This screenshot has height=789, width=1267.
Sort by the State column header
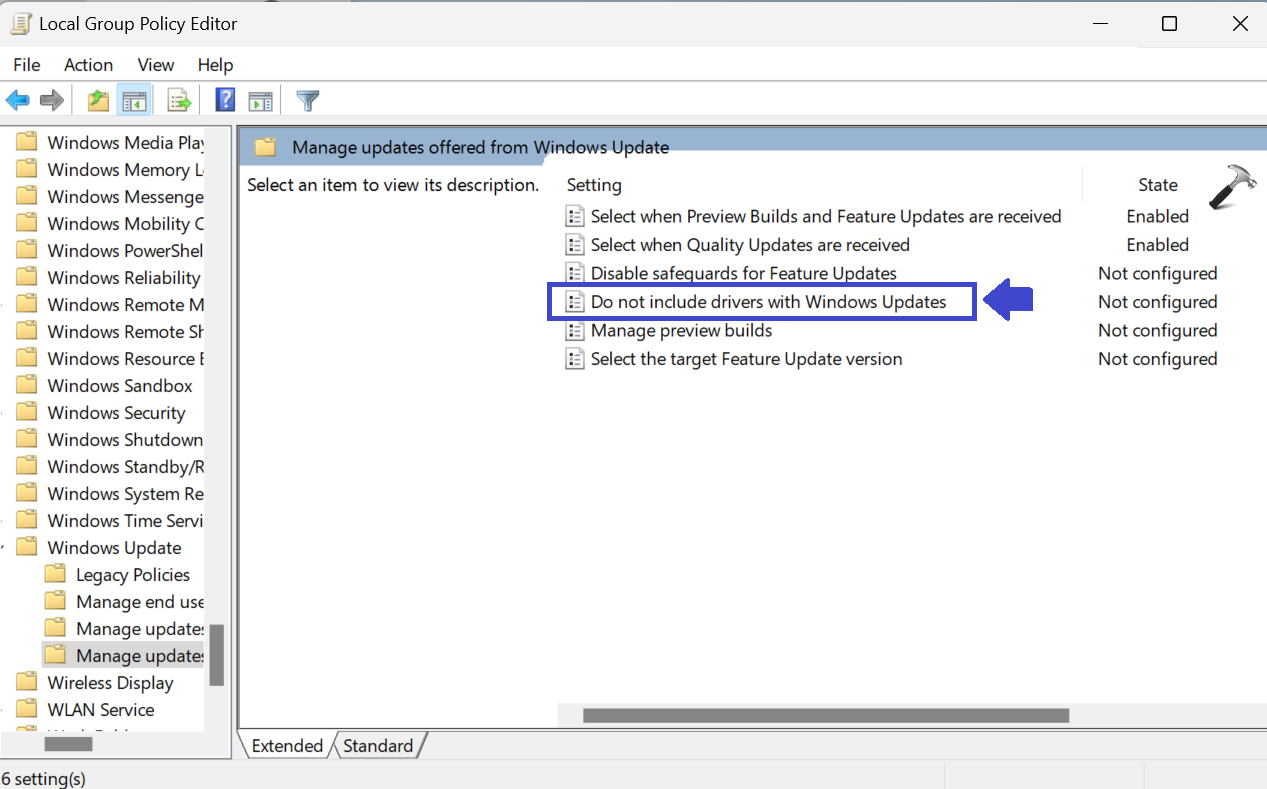click(1158, 185)
